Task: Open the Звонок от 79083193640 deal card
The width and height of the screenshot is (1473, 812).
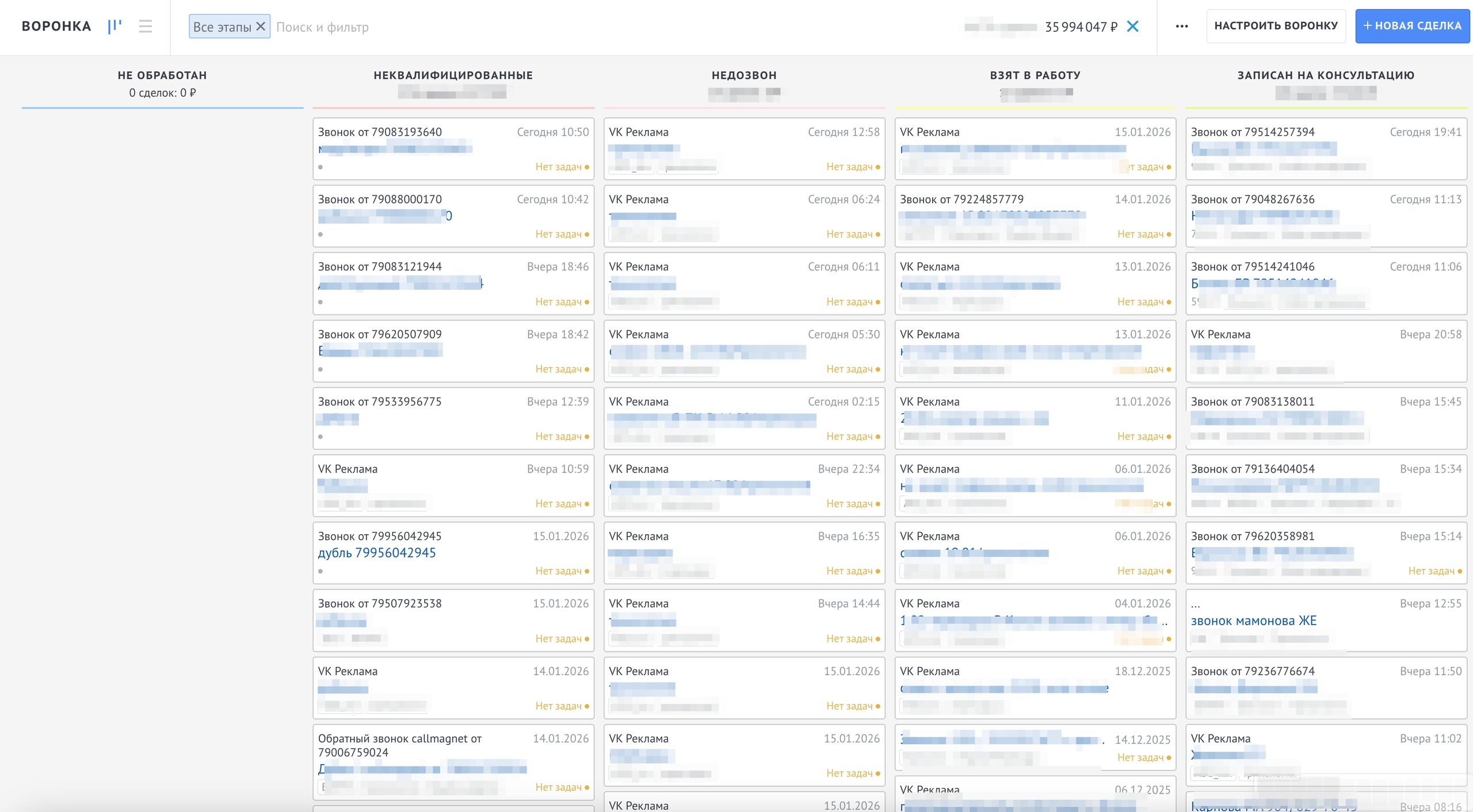Action: pyautogui.click(x=453, y=149)
